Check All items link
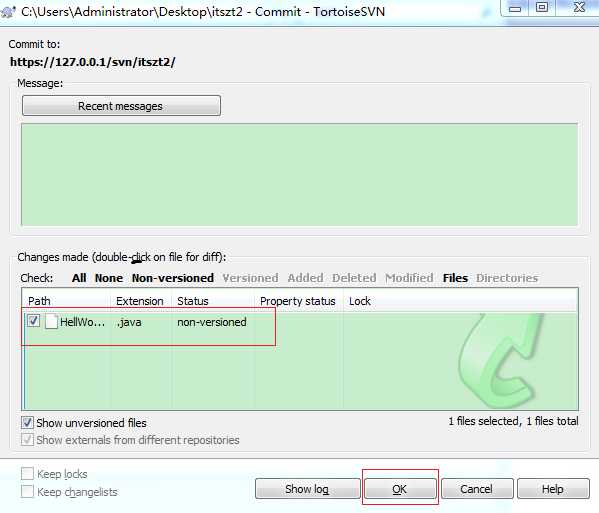This screenshot has height=513, width=599. tap(79, 278)
